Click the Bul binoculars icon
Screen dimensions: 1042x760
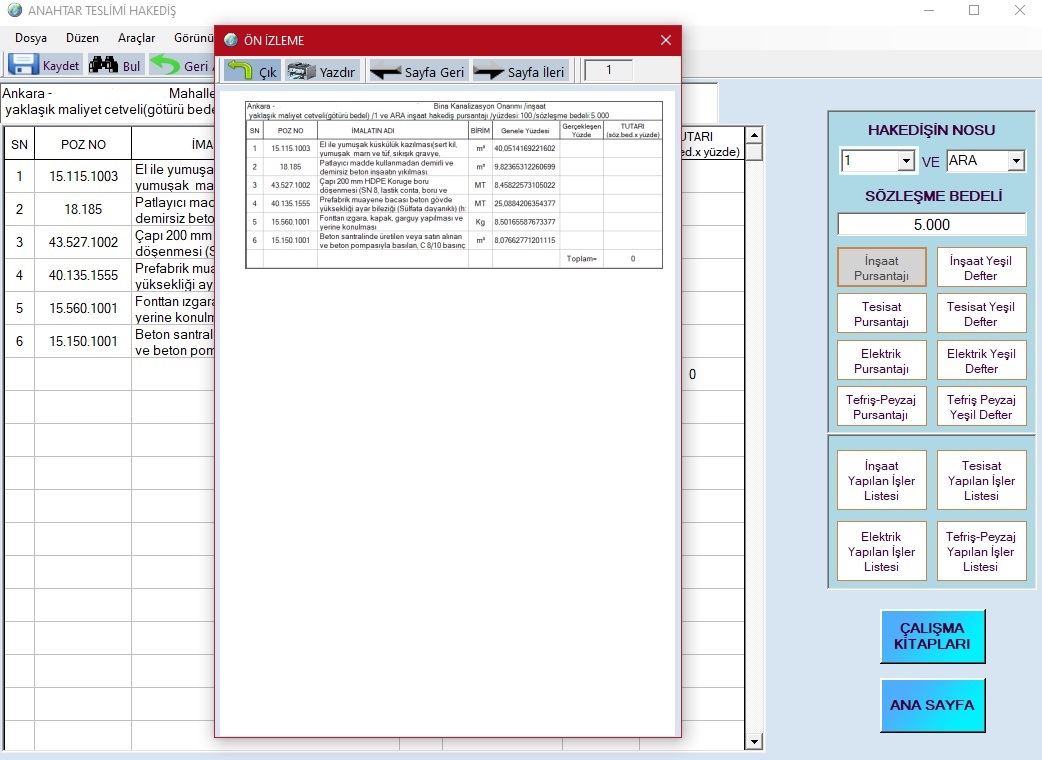103,65
